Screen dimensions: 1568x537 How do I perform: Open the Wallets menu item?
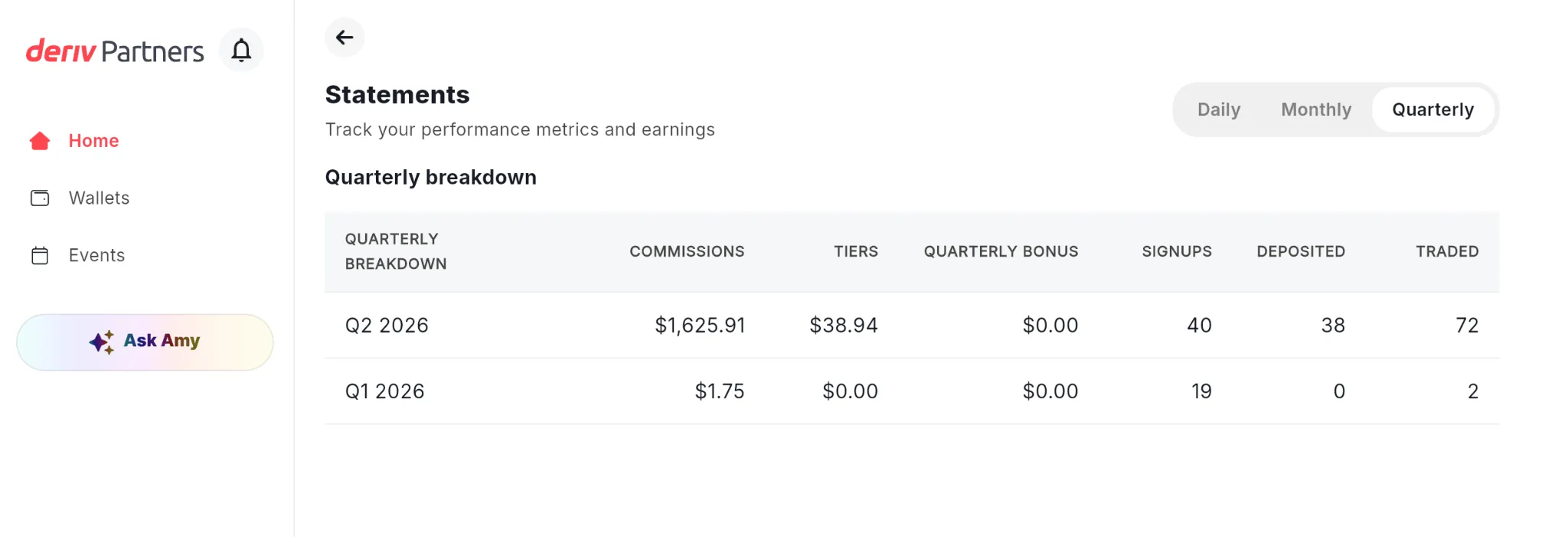[99, 198]
